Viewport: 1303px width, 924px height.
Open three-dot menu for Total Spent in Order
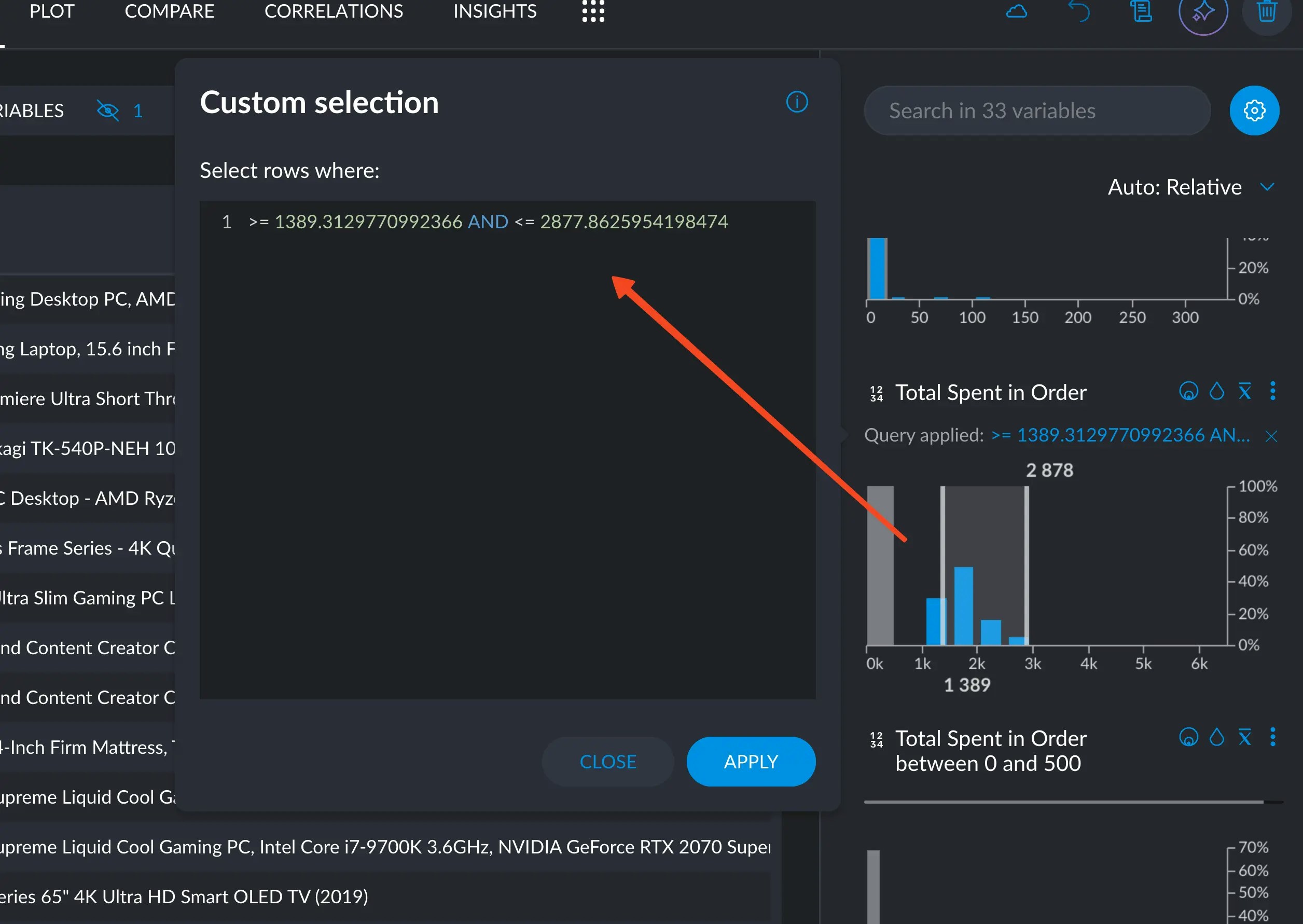(1273, 392)
